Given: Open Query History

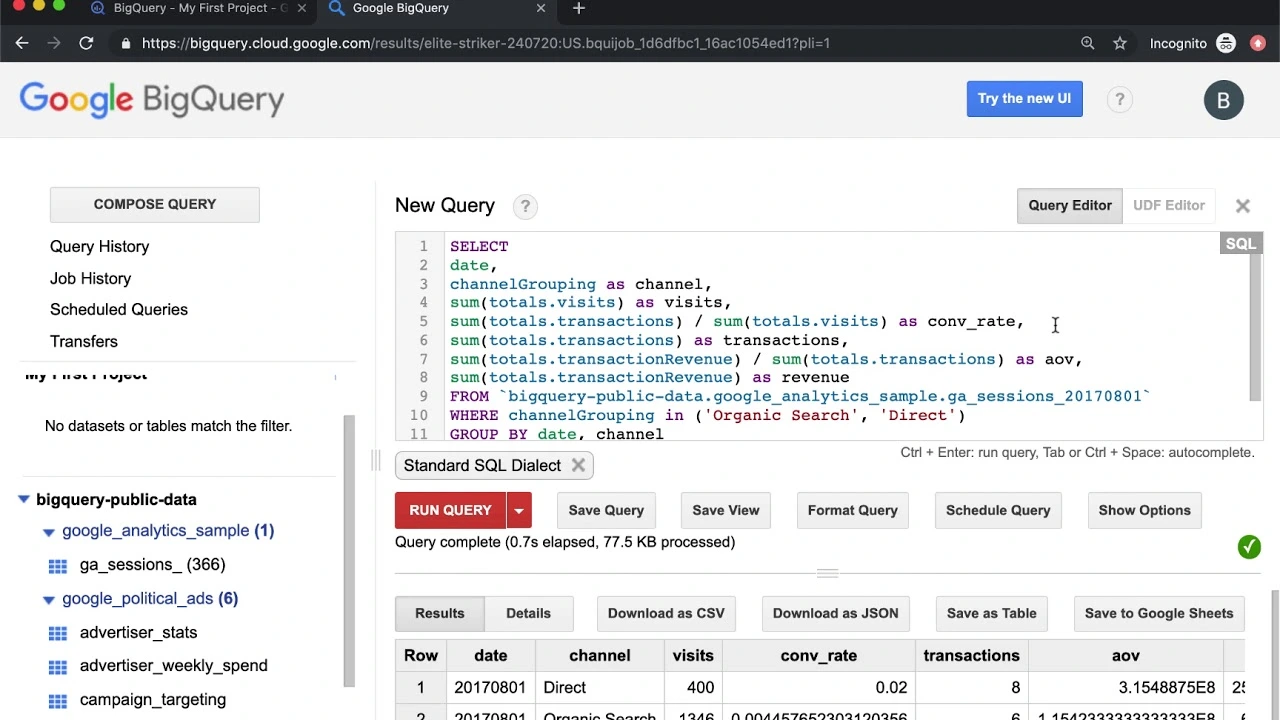Looking at the screenshot, I should 100,247.
